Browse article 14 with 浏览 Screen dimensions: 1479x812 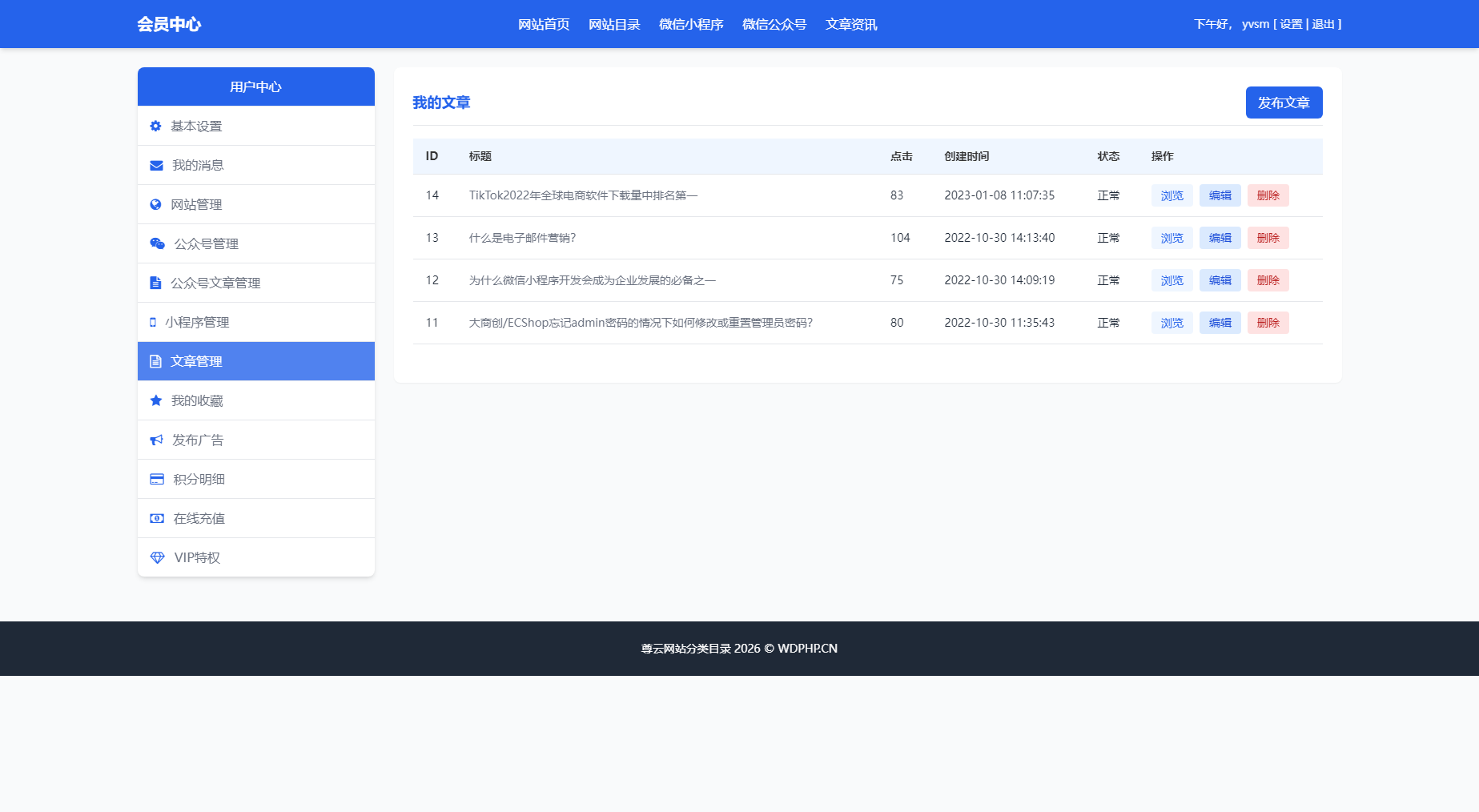[1172, 195]
